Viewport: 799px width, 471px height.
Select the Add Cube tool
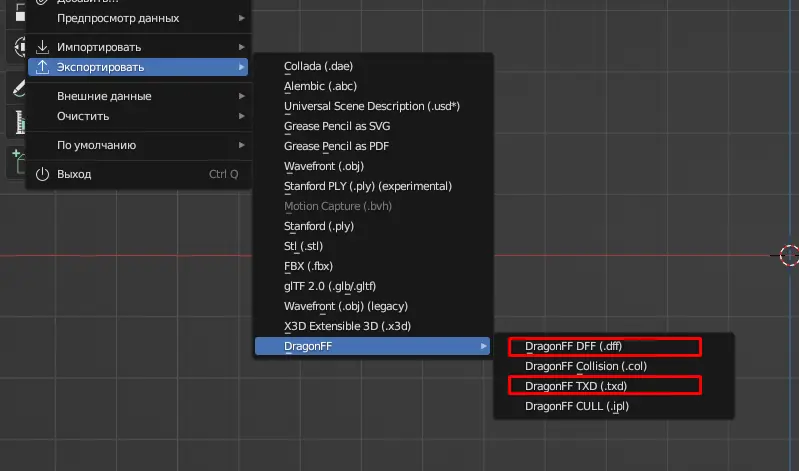coord(16,160)
